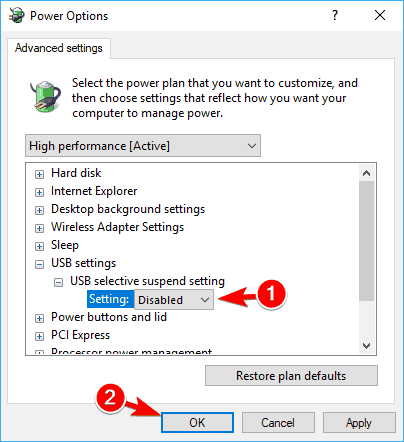Expand the Sleep settings node
This screenshot has width=404, height=442.
pyautogui.click(x=39, y=246)
